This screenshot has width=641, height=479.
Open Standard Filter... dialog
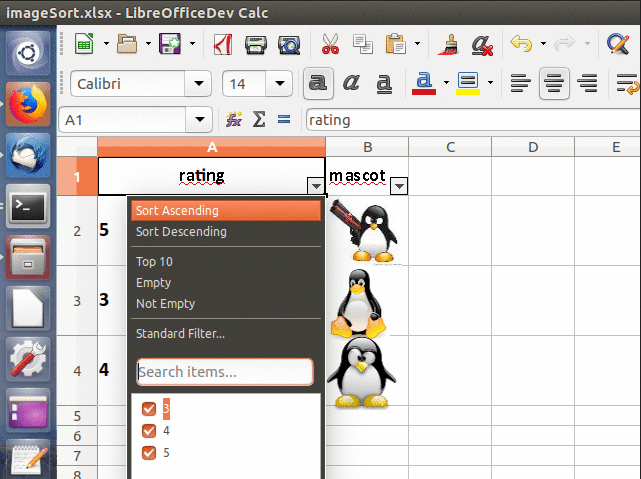tap(180, 334)
